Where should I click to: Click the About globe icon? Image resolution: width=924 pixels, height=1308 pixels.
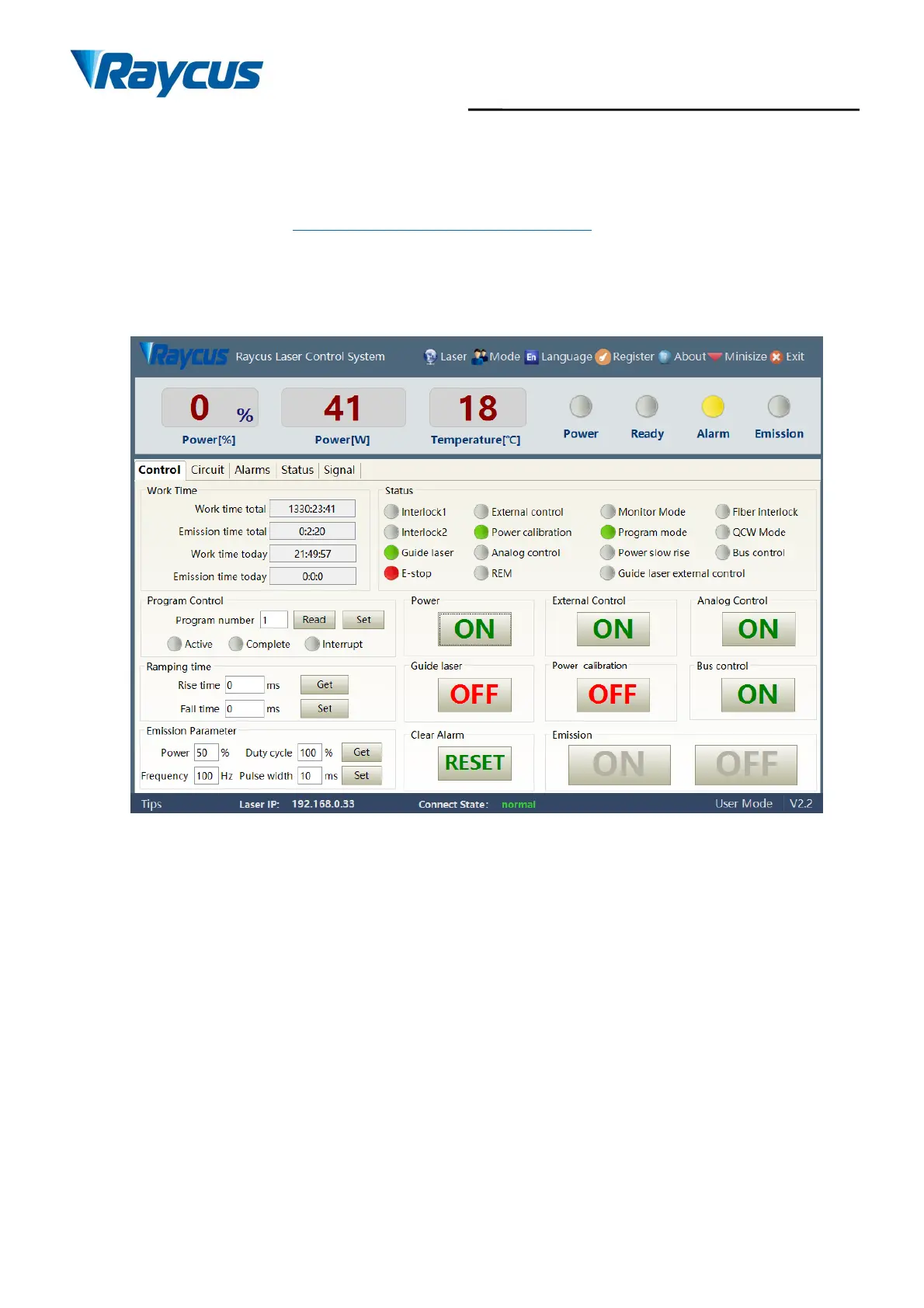coord(665,357)
